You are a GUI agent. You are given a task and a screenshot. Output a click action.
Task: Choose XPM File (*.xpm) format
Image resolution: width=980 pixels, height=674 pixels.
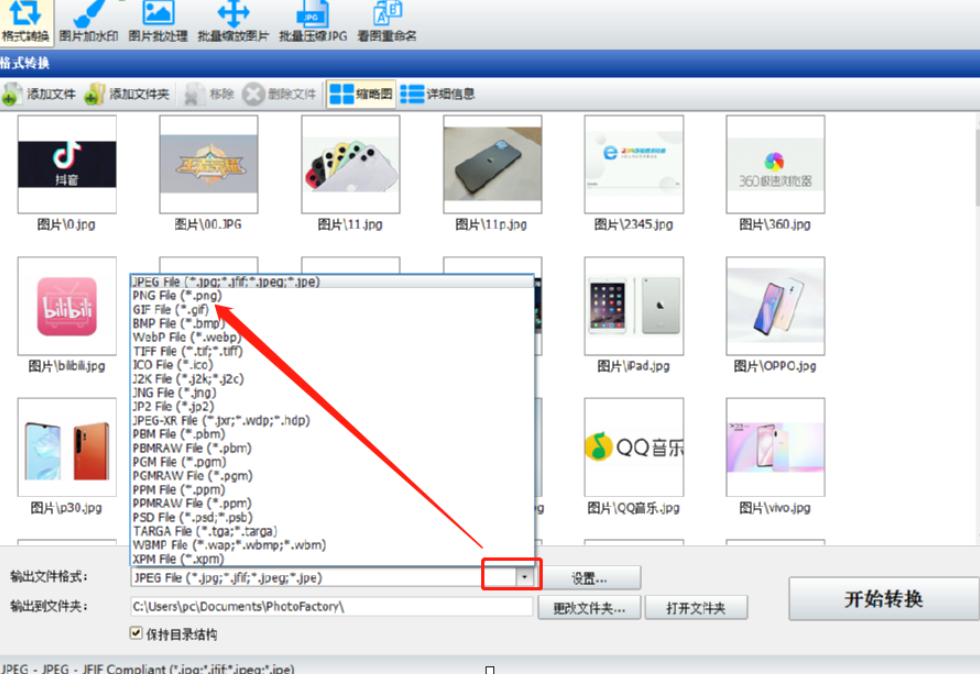(x=332, y=559)
